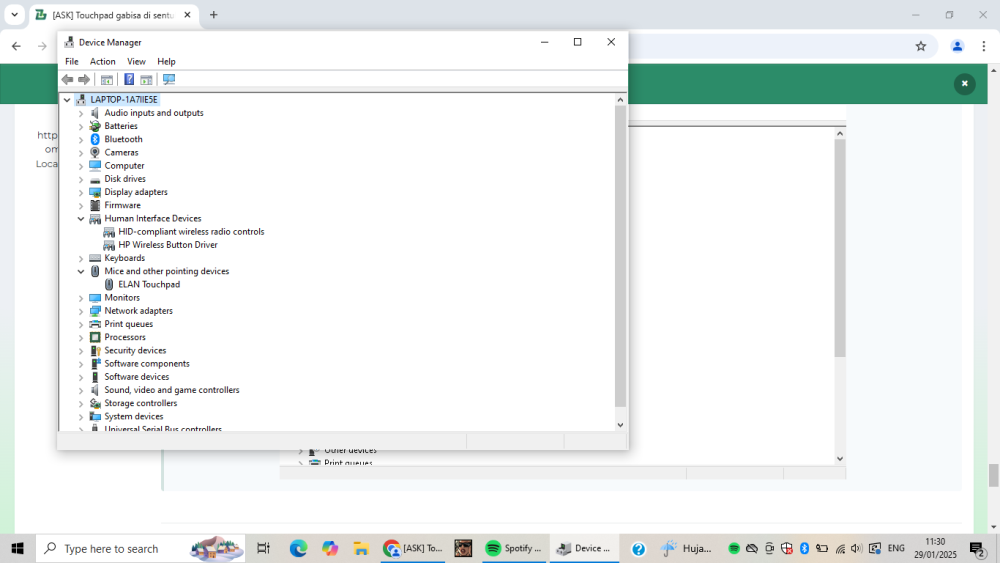Select the Firmware category icon
Screen dimensions: 1000x563
[x=95, y=205]
